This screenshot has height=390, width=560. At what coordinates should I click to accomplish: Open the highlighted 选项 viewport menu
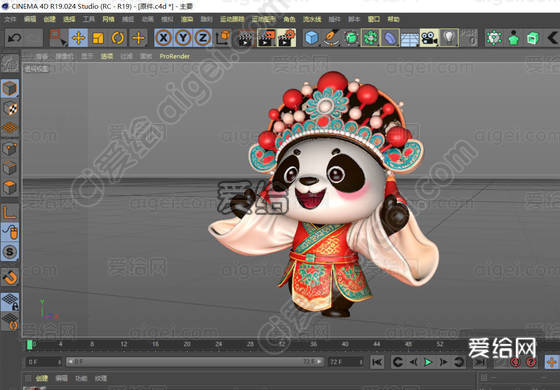pos(106,56)
